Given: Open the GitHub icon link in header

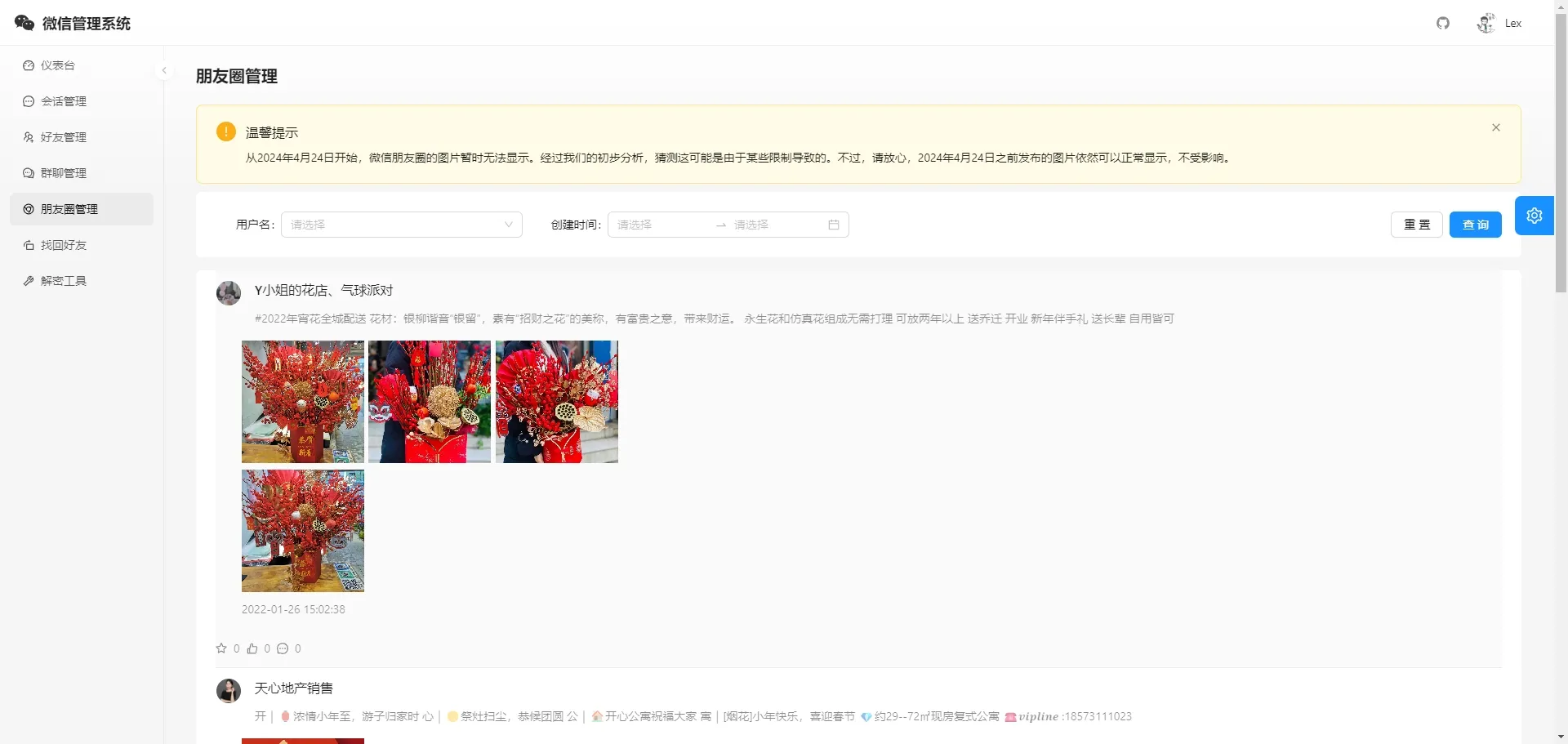Looking at the screenshot, I should click(x=1443, y=23).
